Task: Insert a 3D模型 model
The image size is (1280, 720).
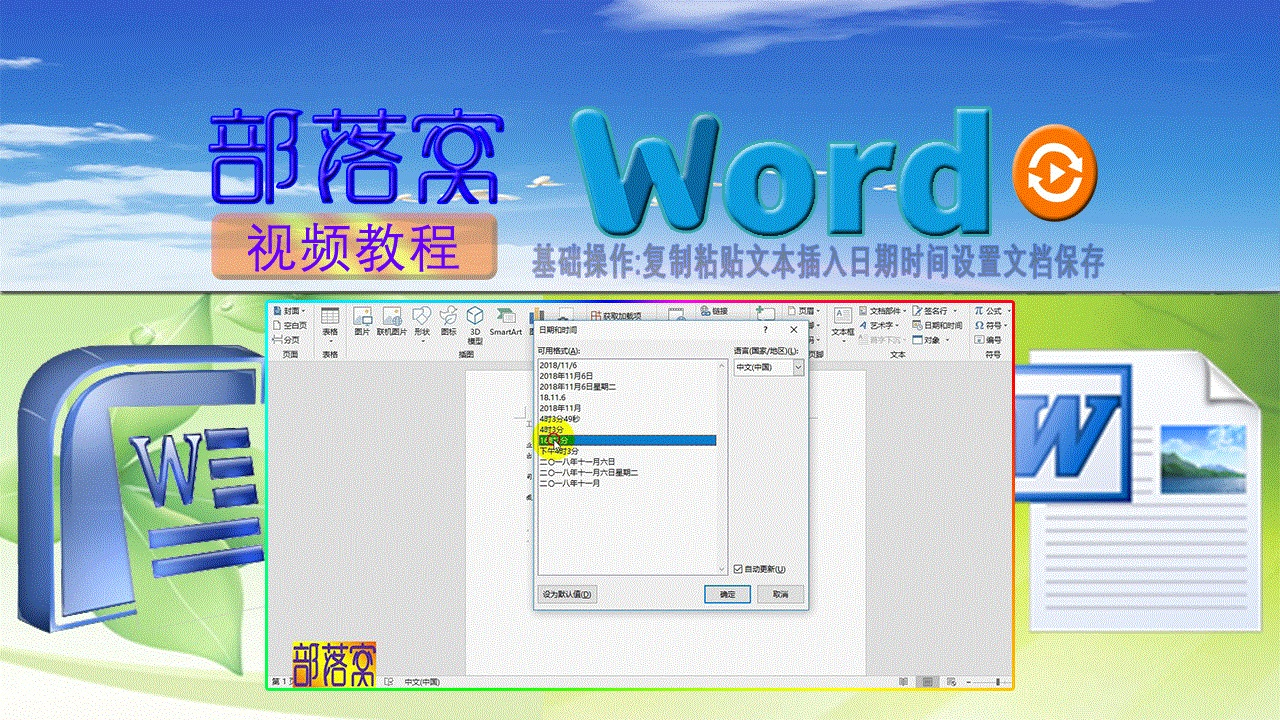Action: coord(476,325)
